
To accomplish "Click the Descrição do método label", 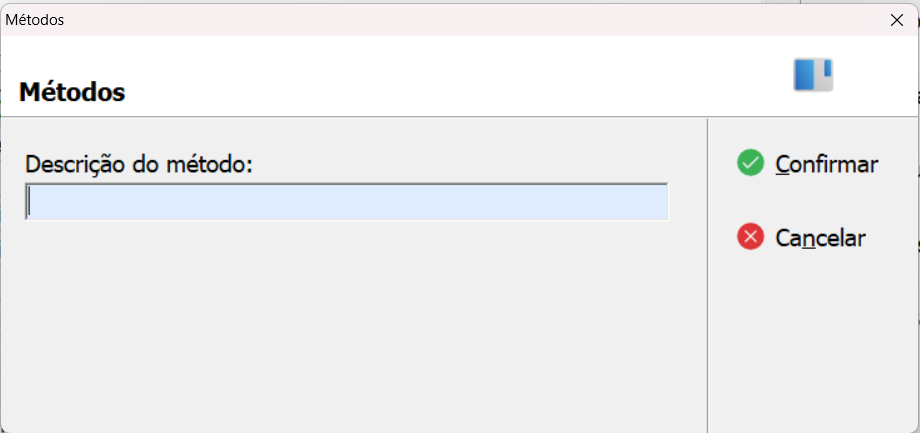I will 138,164.
